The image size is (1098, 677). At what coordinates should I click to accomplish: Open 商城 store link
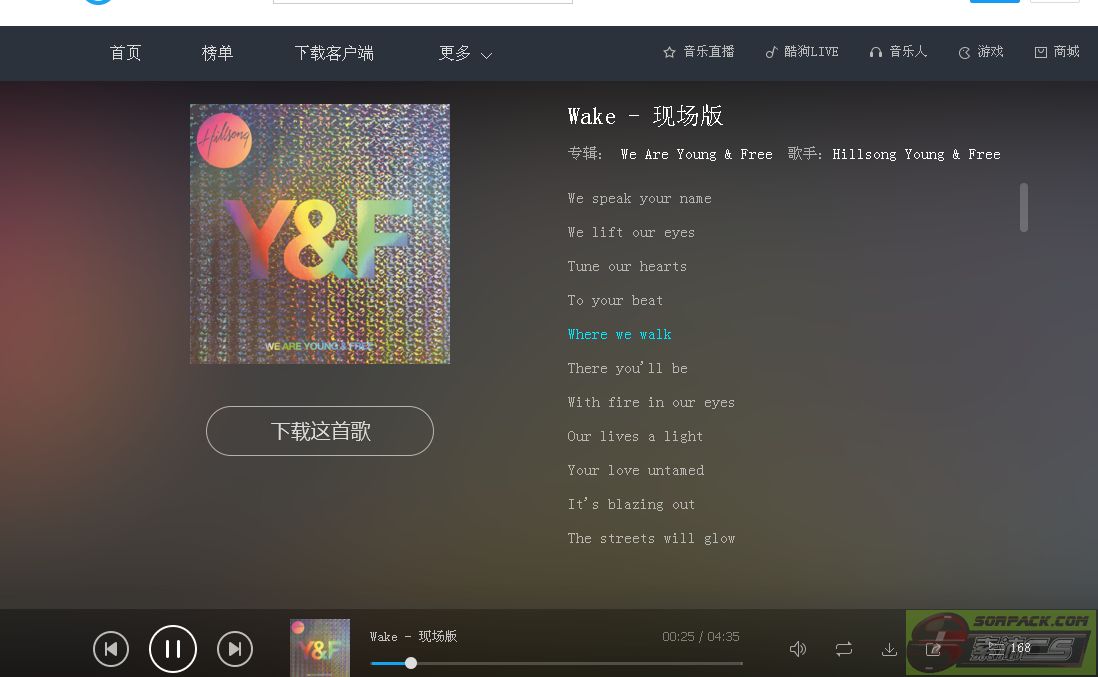1057,52
